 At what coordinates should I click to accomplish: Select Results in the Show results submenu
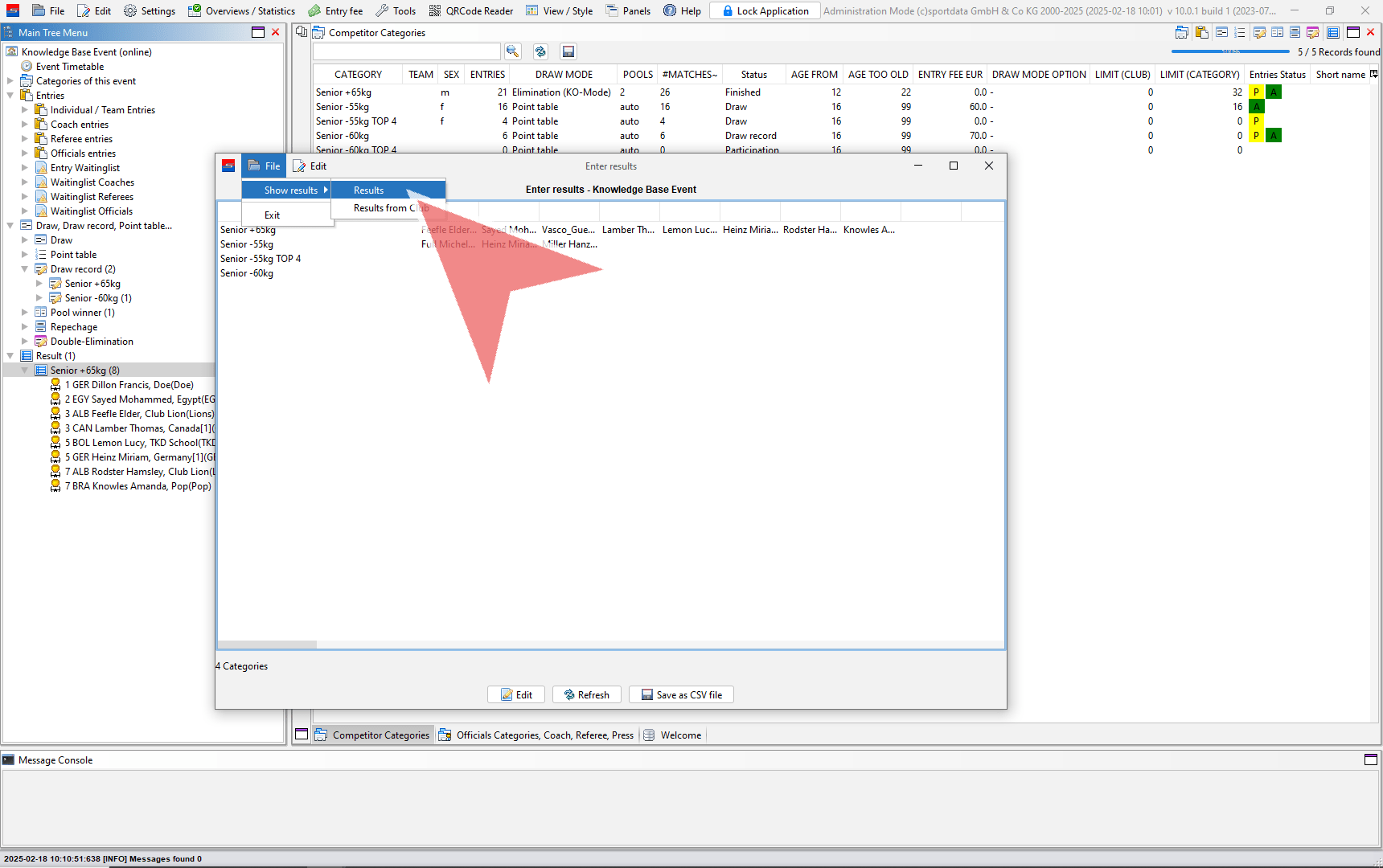(369, 190)
